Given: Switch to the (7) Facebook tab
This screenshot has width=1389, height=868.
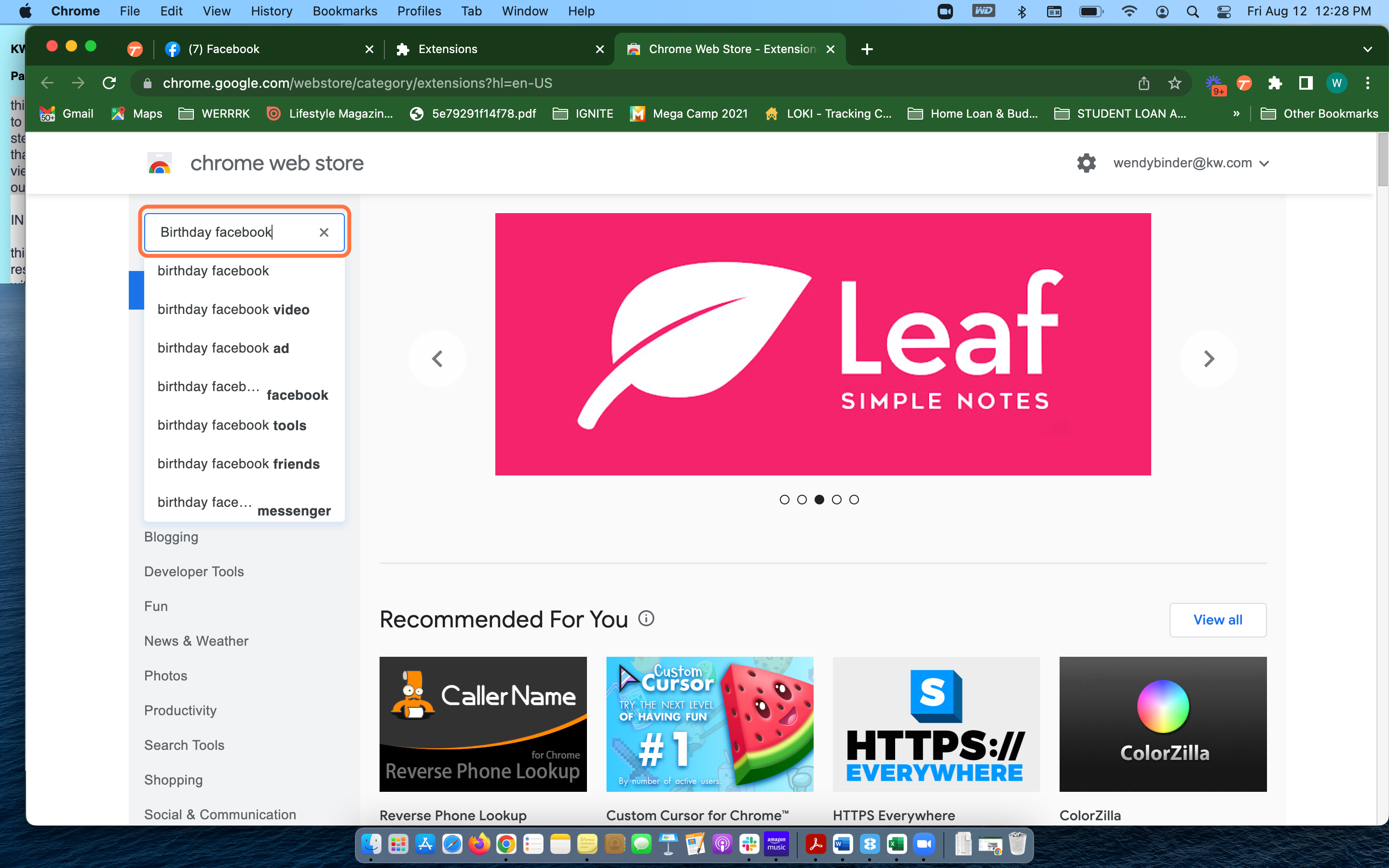Looking at the screenshot, I should coord(269,49).
